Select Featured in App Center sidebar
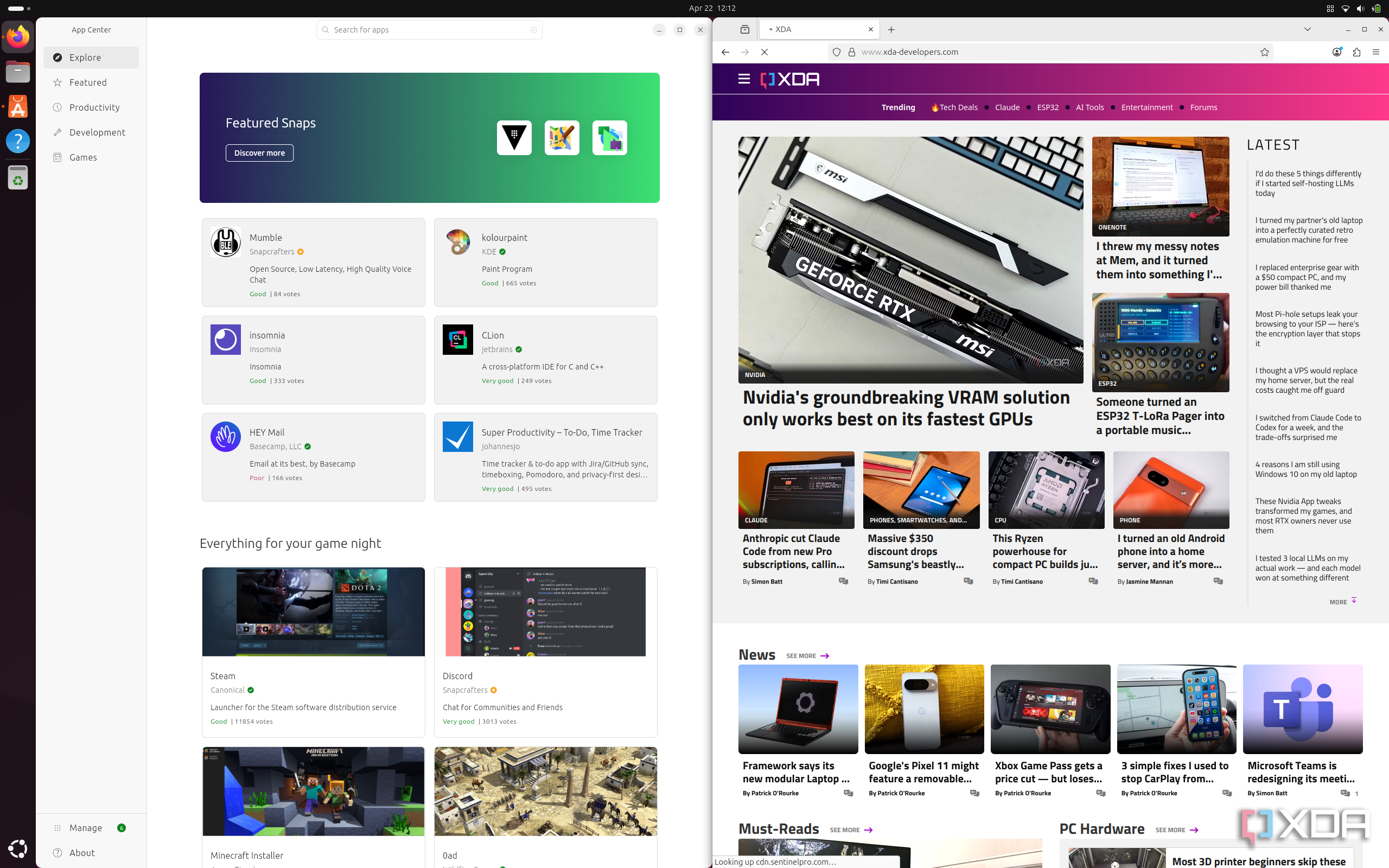1389x868 pixels. pos(91,82)
